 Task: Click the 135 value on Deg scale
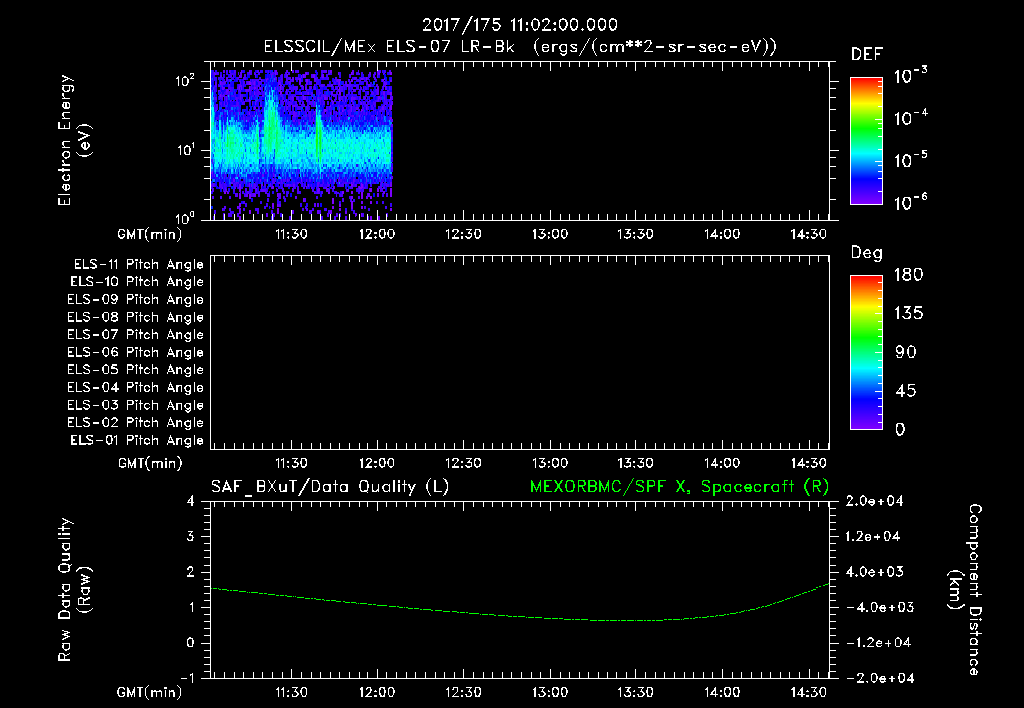coord(908,313)
